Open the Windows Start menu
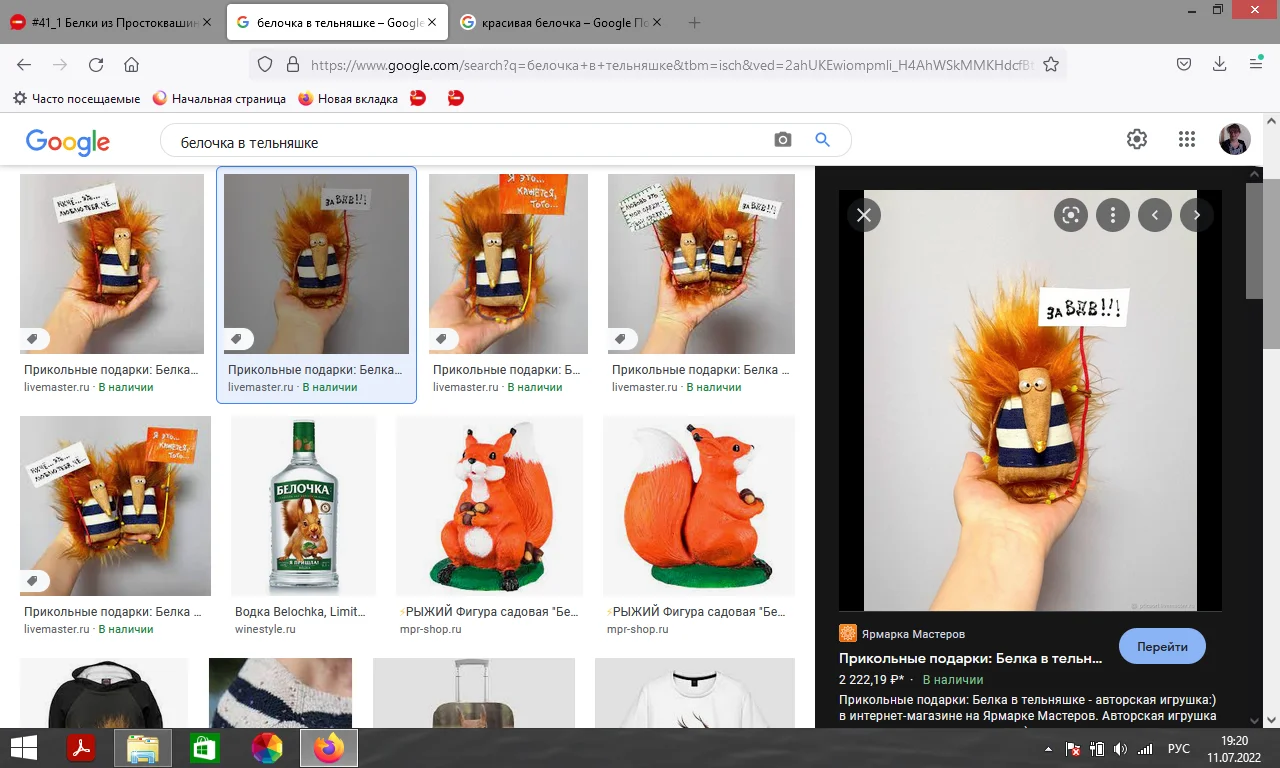This screenshot has width=1280, height=768. point(24,748)
